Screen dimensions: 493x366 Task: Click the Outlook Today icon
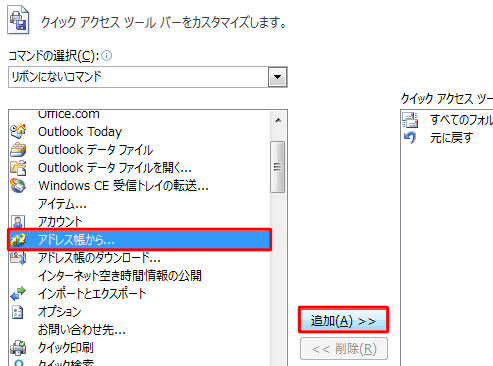coord(18,131)
